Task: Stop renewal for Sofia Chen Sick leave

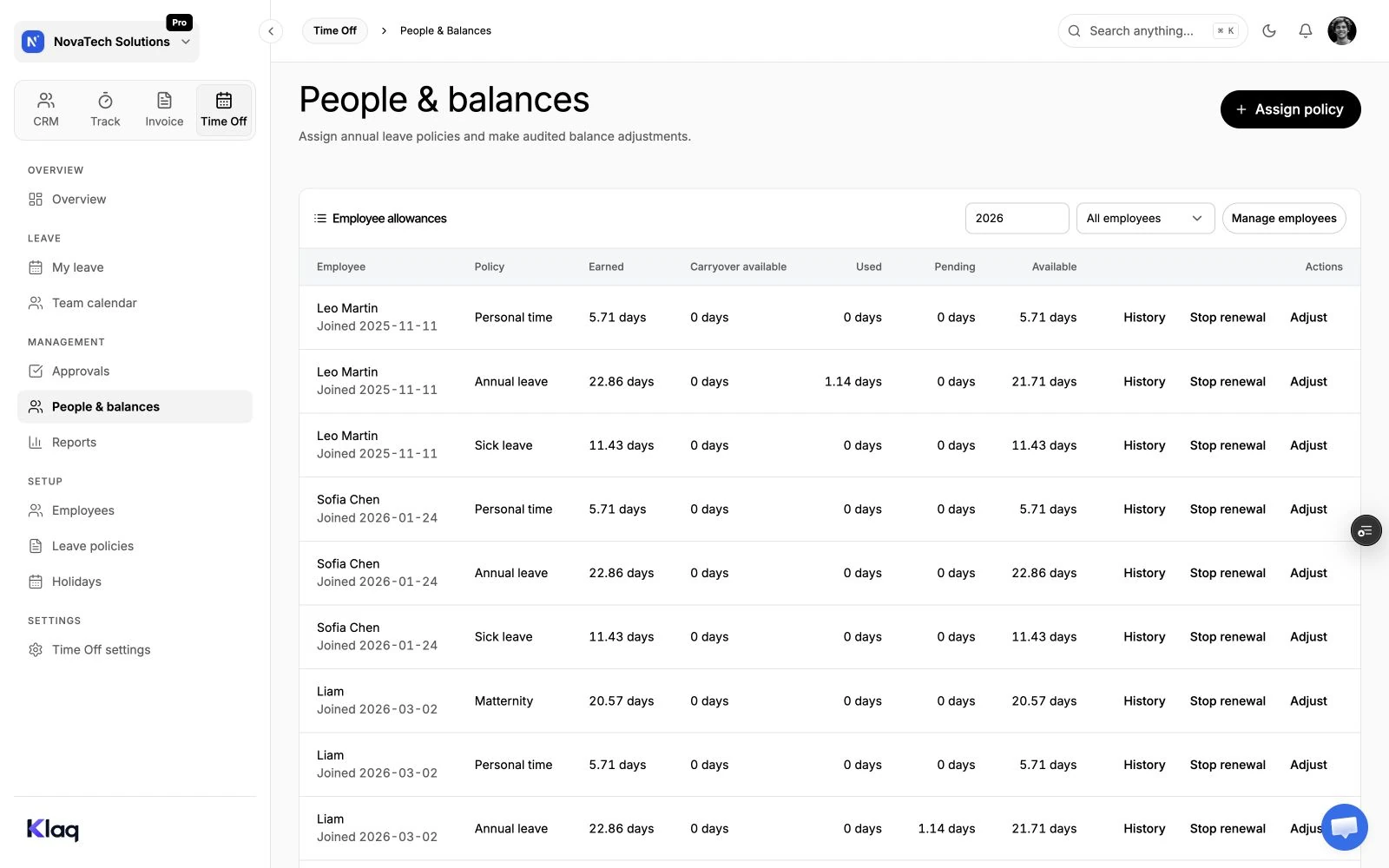Action: pos(1228,637)
